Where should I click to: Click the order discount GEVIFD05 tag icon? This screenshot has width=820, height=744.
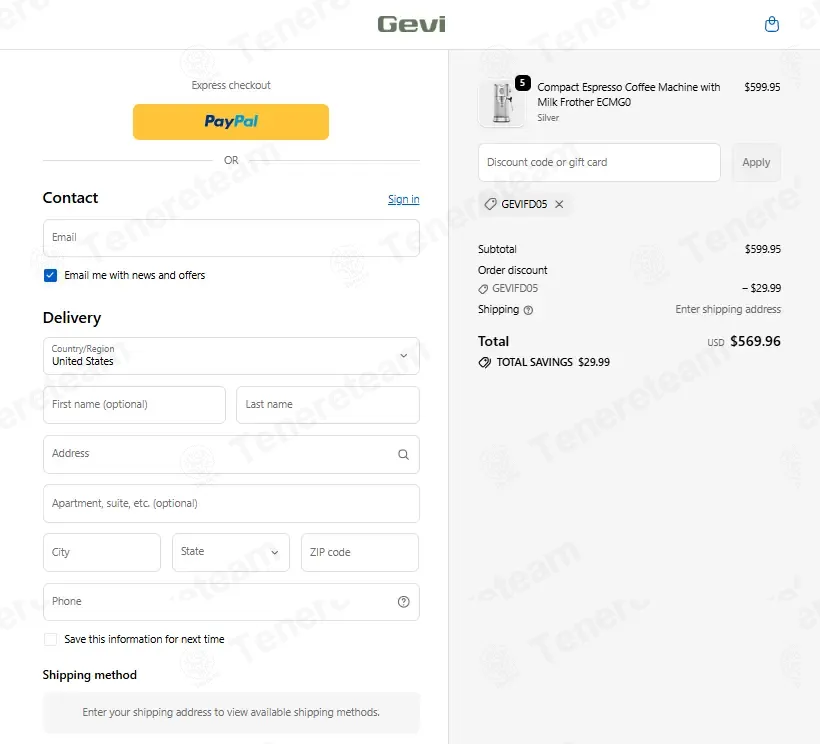point(483,289)
